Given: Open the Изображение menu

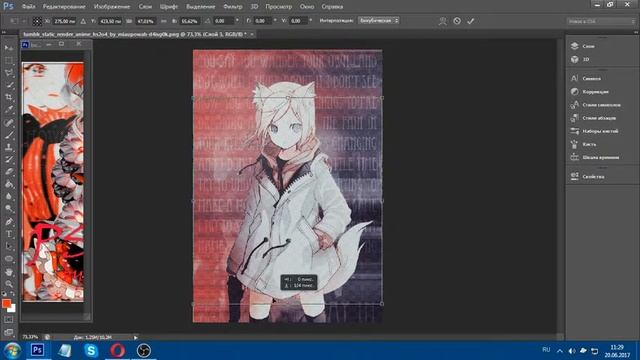Looking at the screenshot, I should click(x=112, y=7).
